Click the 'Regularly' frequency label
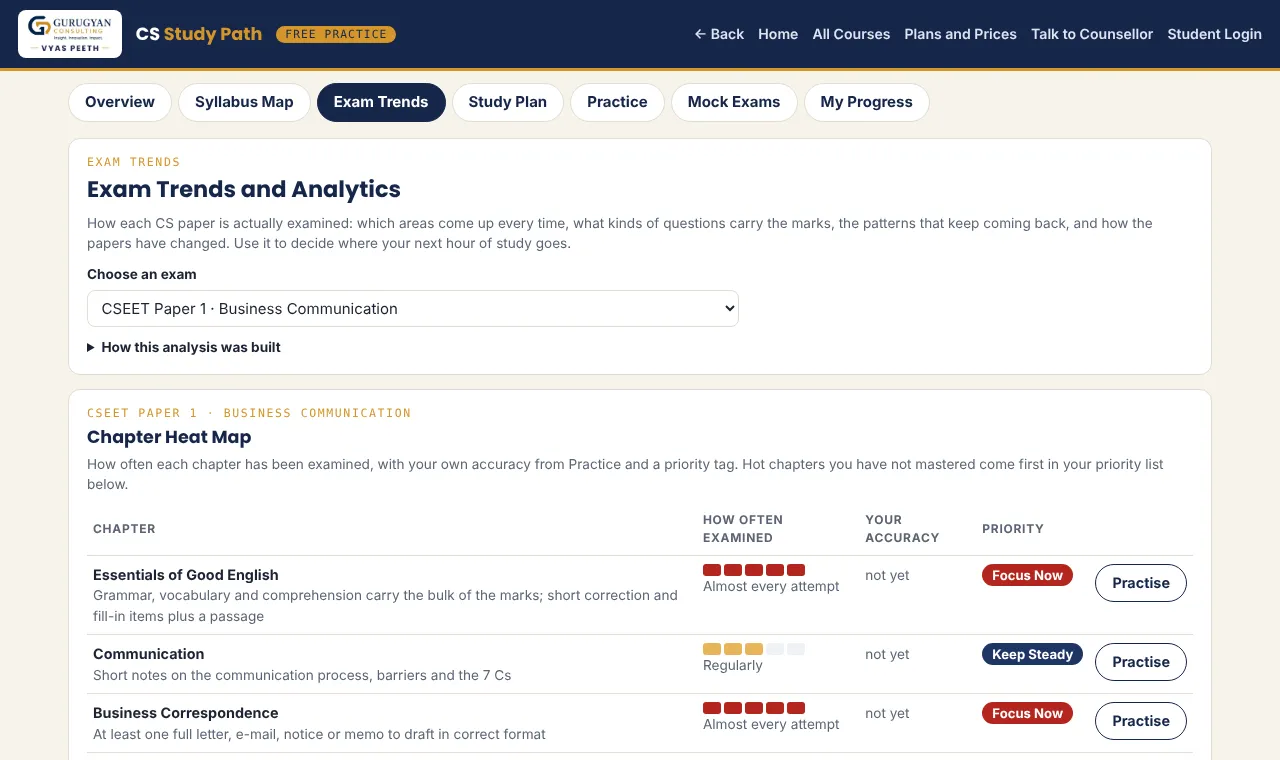The width and height of the screenshot is (1280, 760). point(733,666)
